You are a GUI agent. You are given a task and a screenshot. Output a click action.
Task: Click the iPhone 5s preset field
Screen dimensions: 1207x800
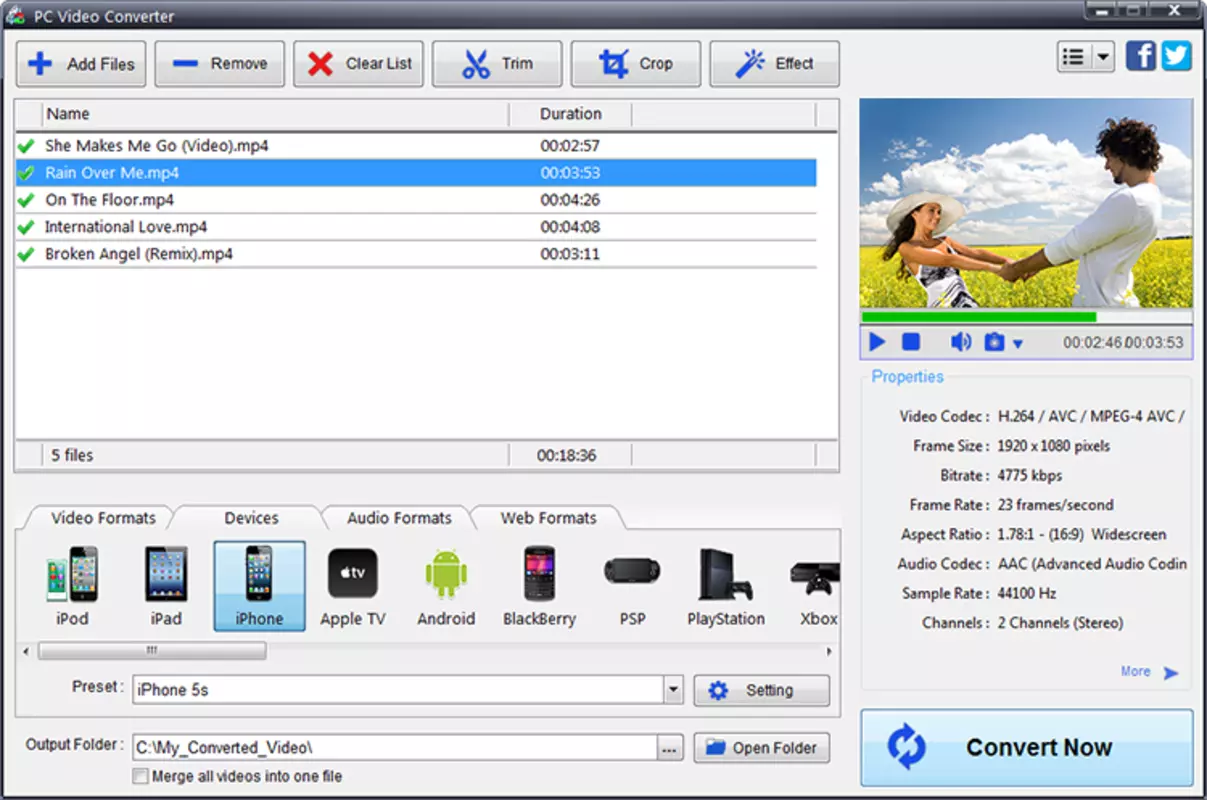point(398,690)
